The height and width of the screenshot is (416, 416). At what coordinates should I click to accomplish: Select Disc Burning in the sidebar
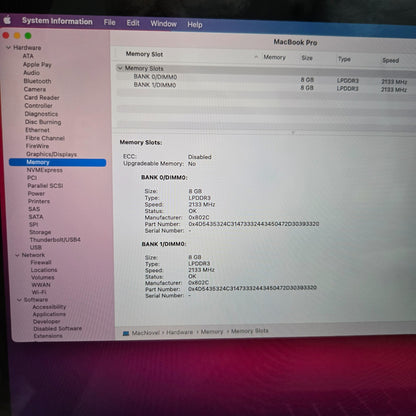(43, 122)
